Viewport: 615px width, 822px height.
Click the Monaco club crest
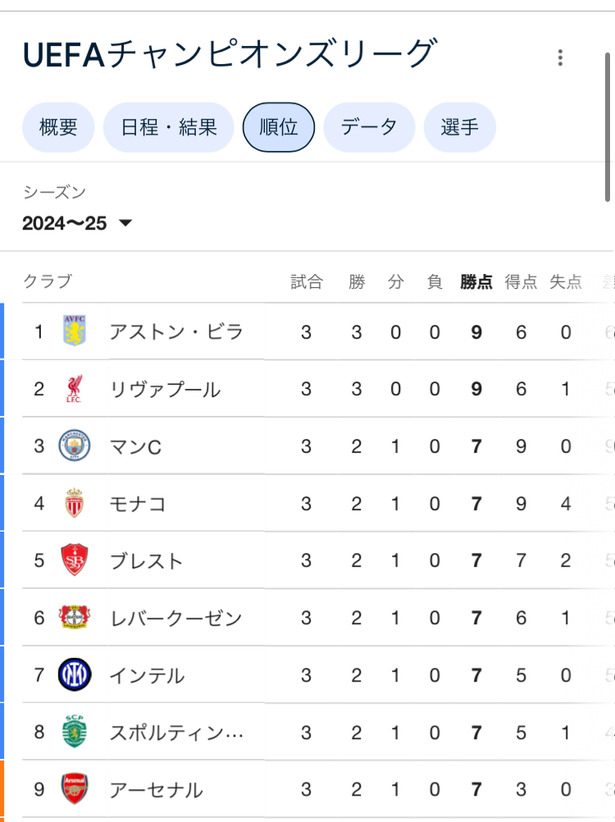[74, 503]
